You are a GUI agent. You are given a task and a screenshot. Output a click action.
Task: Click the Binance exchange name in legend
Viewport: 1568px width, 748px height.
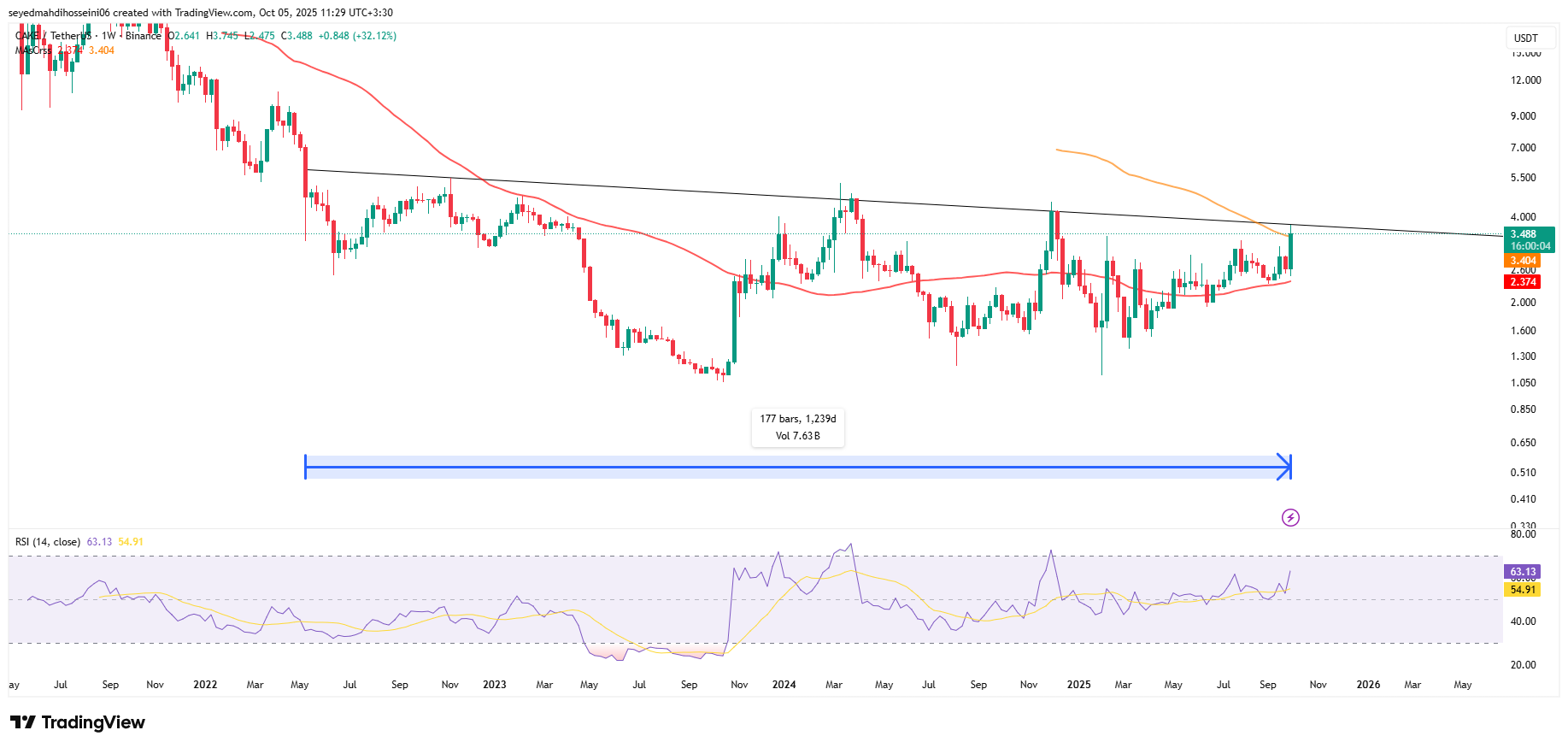point(143,36)
